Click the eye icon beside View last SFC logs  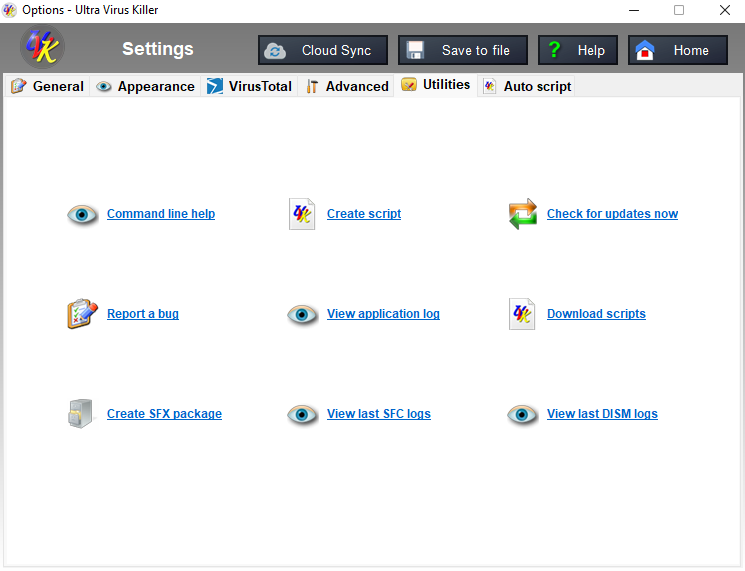302,415
